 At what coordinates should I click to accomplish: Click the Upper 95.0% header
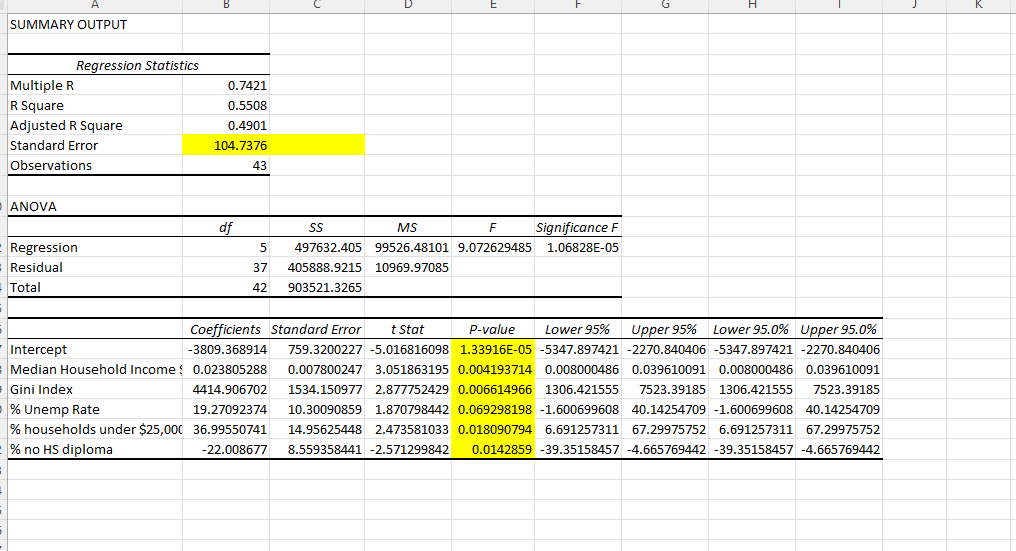click(839, 329)
